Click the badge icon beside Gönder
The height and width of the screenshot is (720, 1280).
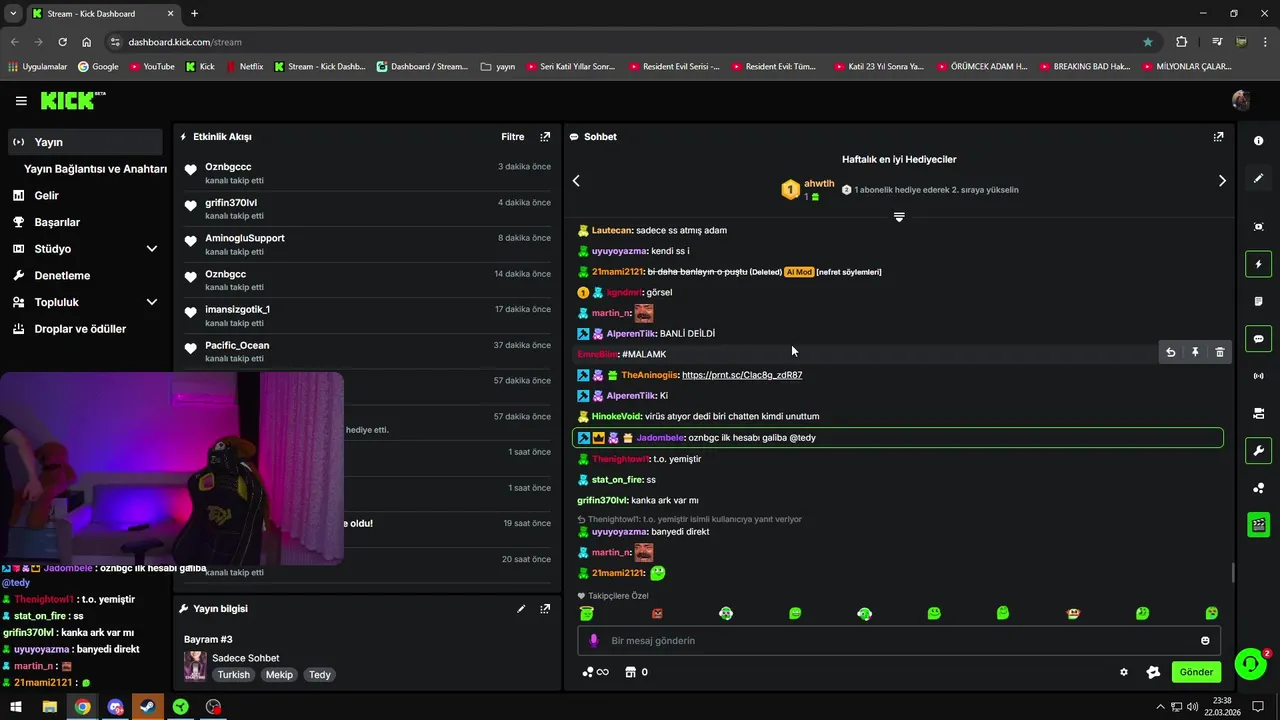click(1153, 672)
